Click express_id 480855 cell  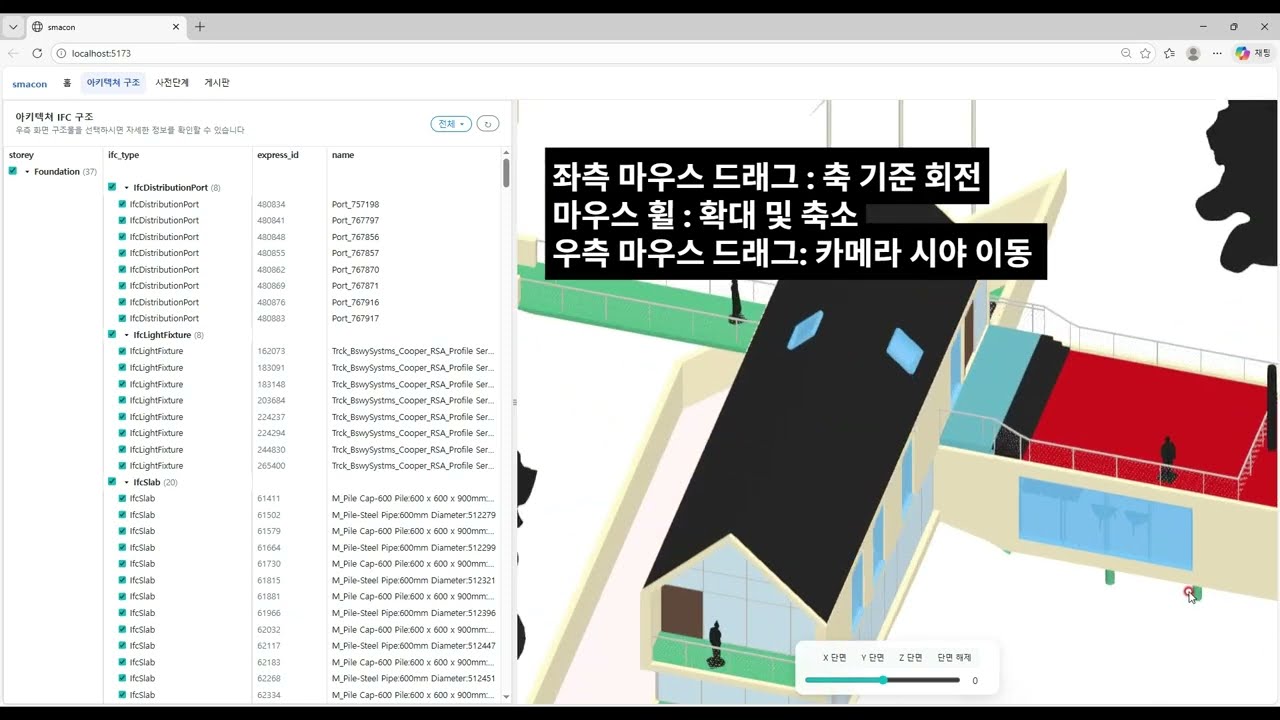271,253
